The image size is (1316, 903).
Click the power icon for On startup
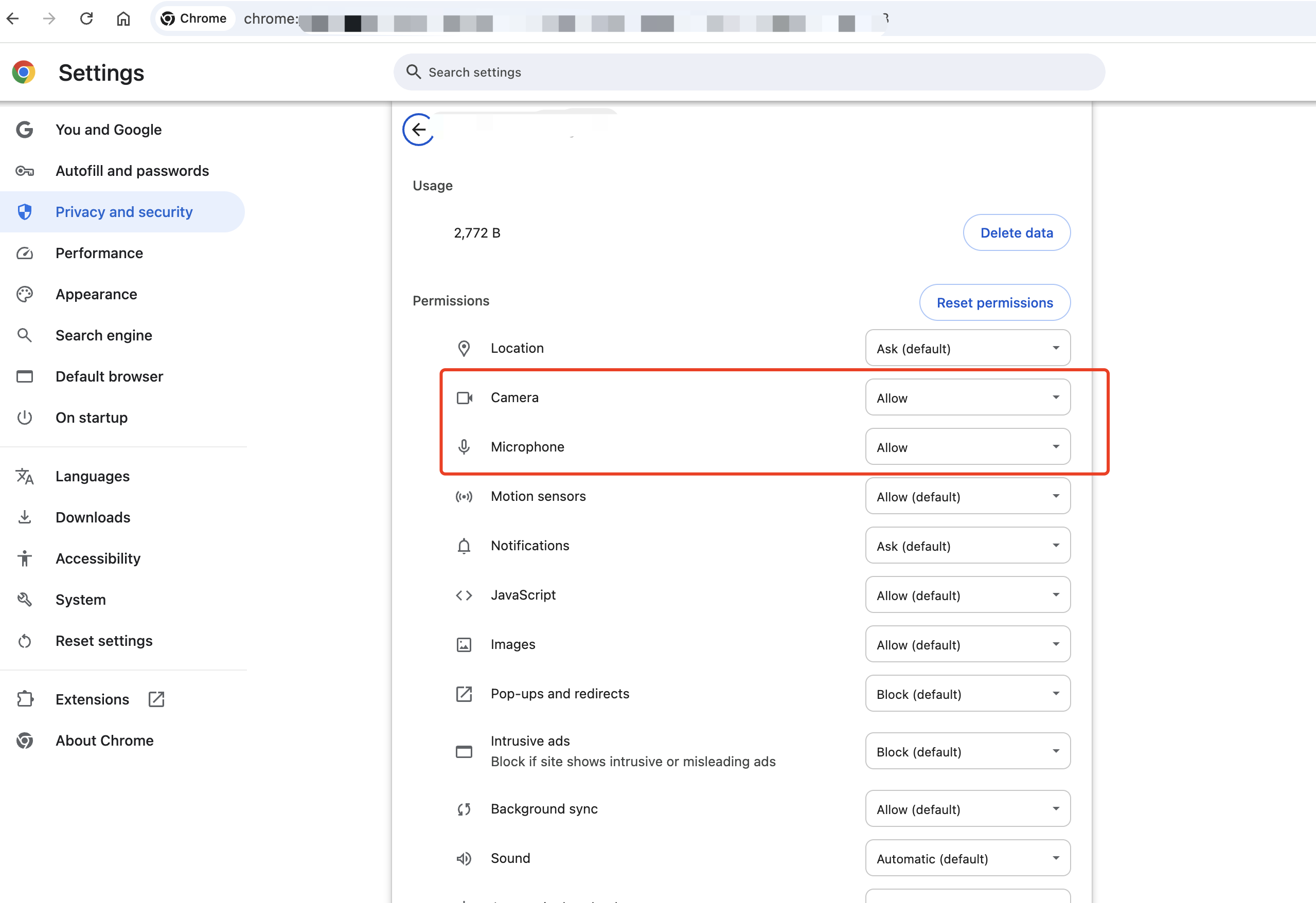pos(24,418)
